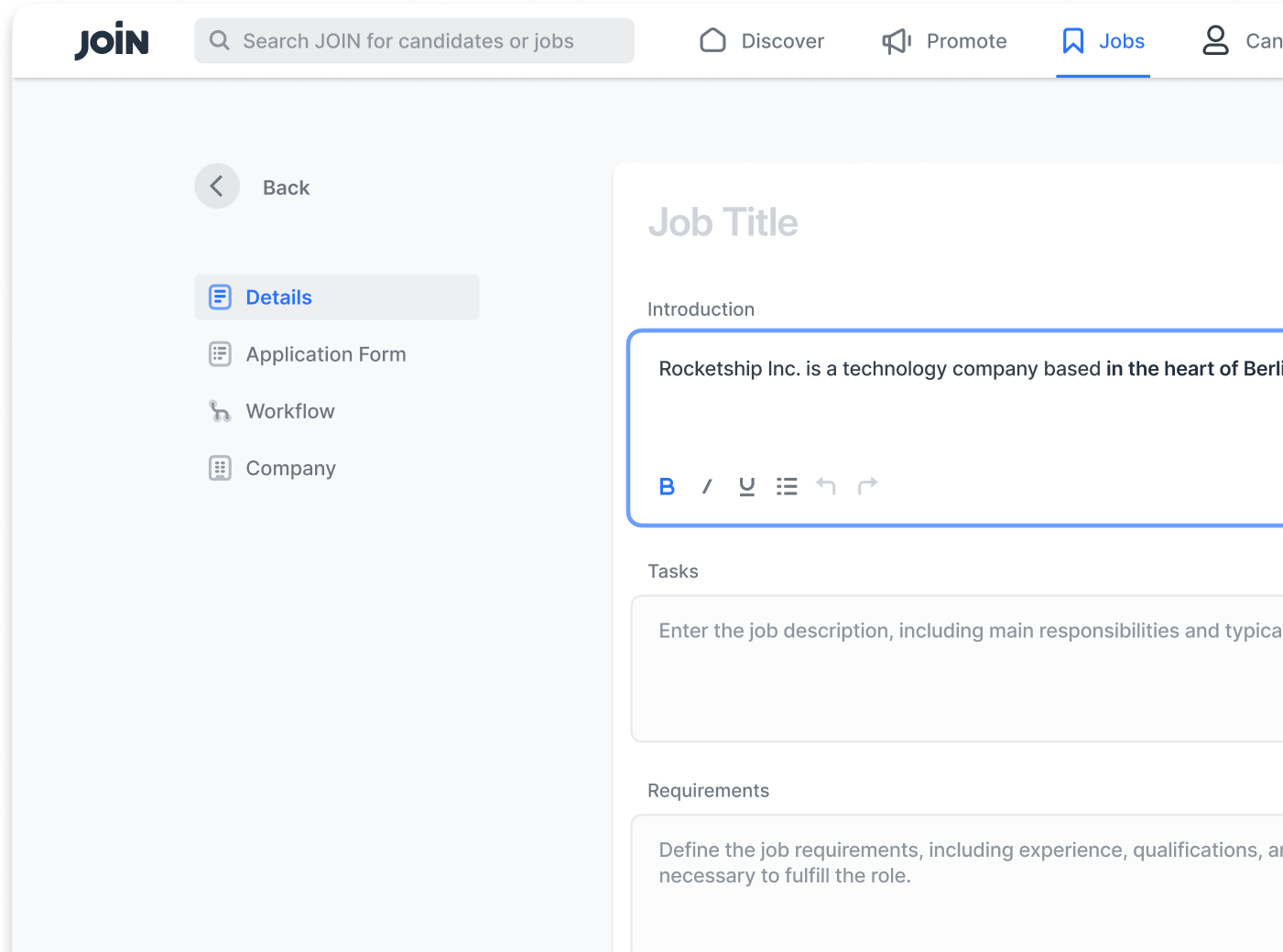
Task: Open the Discover page
Action: pos(762,41)
